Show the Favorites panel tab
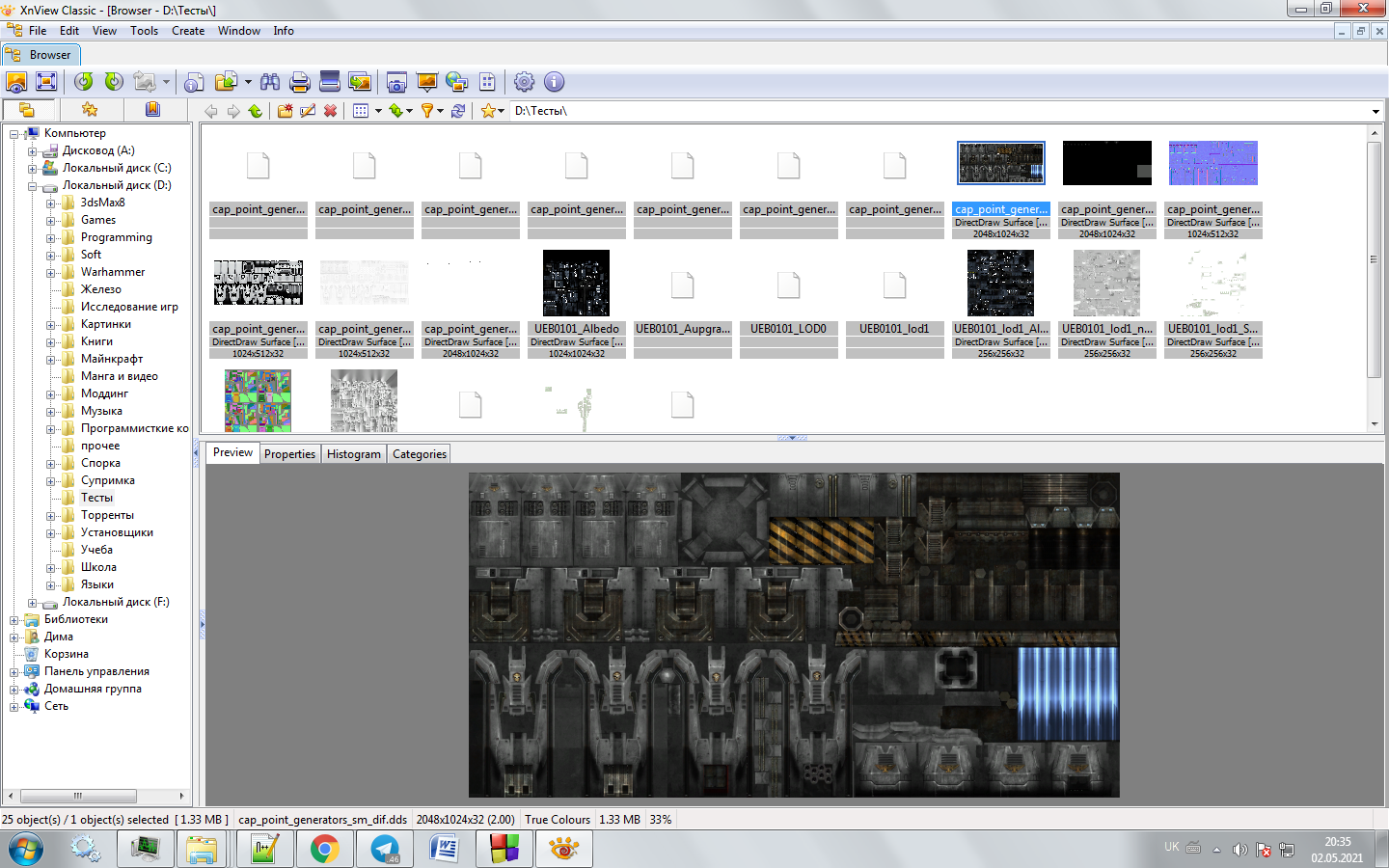Viewport: 1389px width, 868px height. tap(90, 110)
